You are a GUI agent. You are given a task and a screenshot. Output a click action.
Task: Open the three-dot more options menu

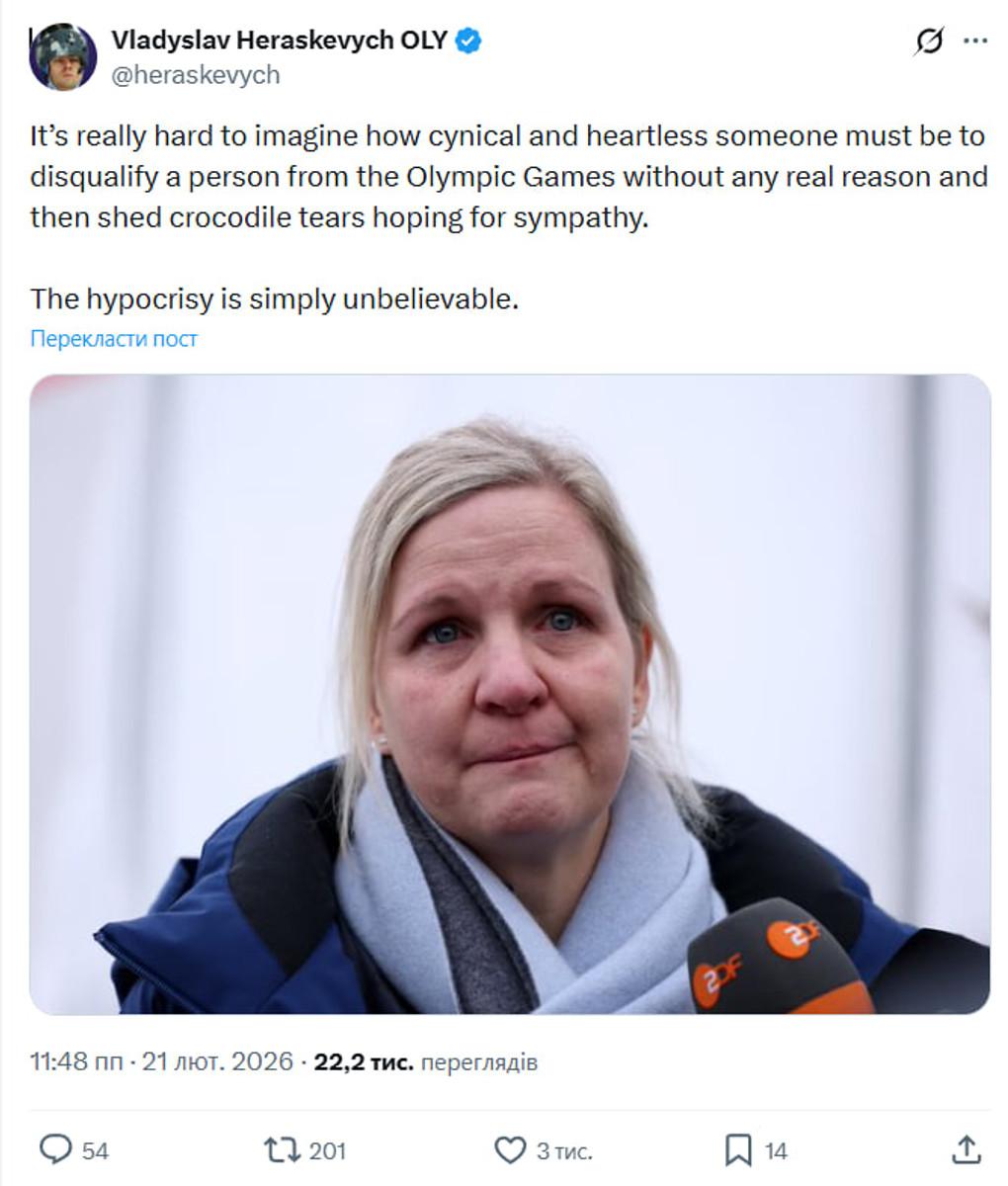coord(975,42)
